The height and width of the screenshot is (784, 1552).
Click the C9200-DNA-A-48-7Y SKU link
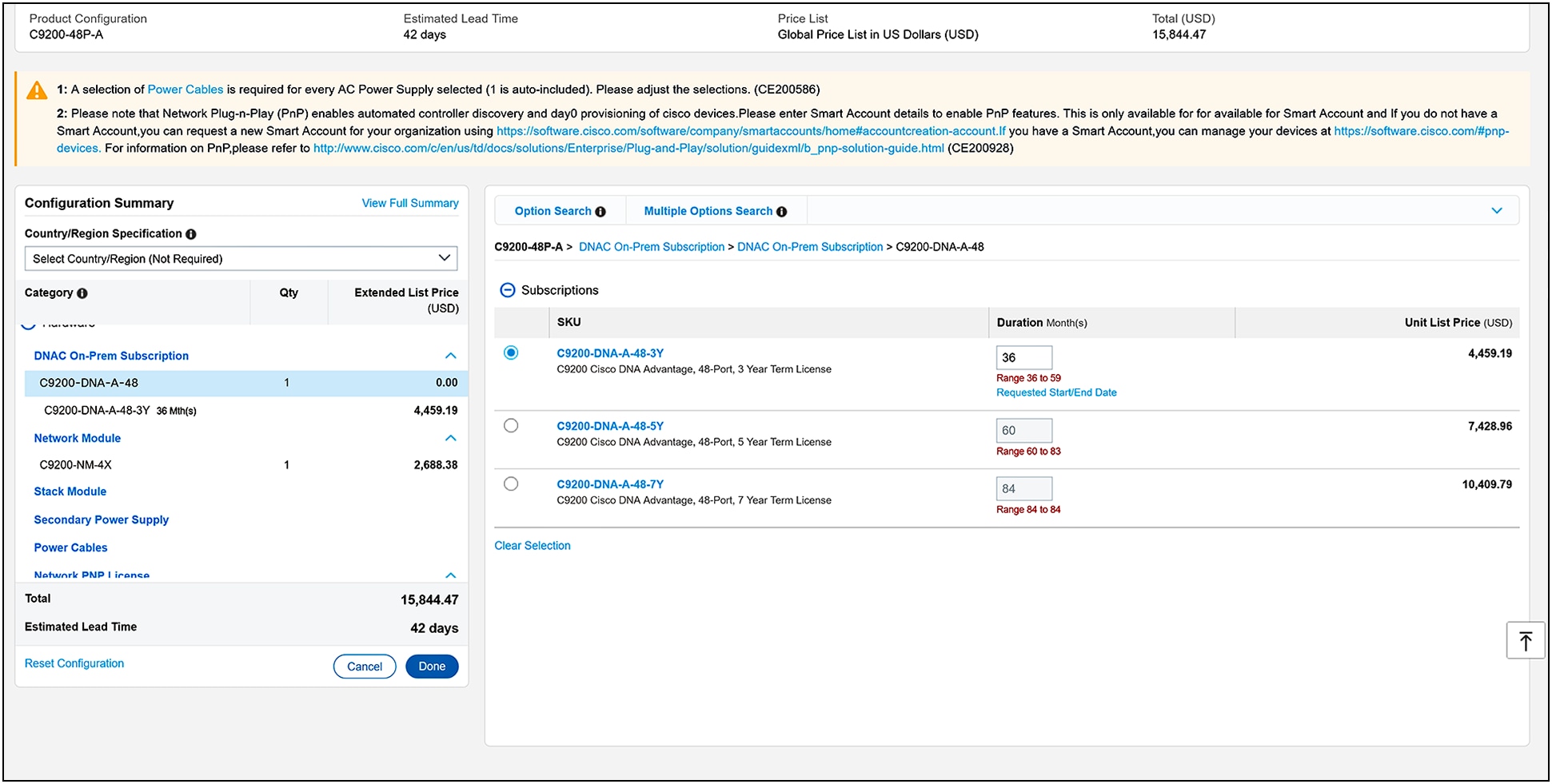tap(610, 484)
